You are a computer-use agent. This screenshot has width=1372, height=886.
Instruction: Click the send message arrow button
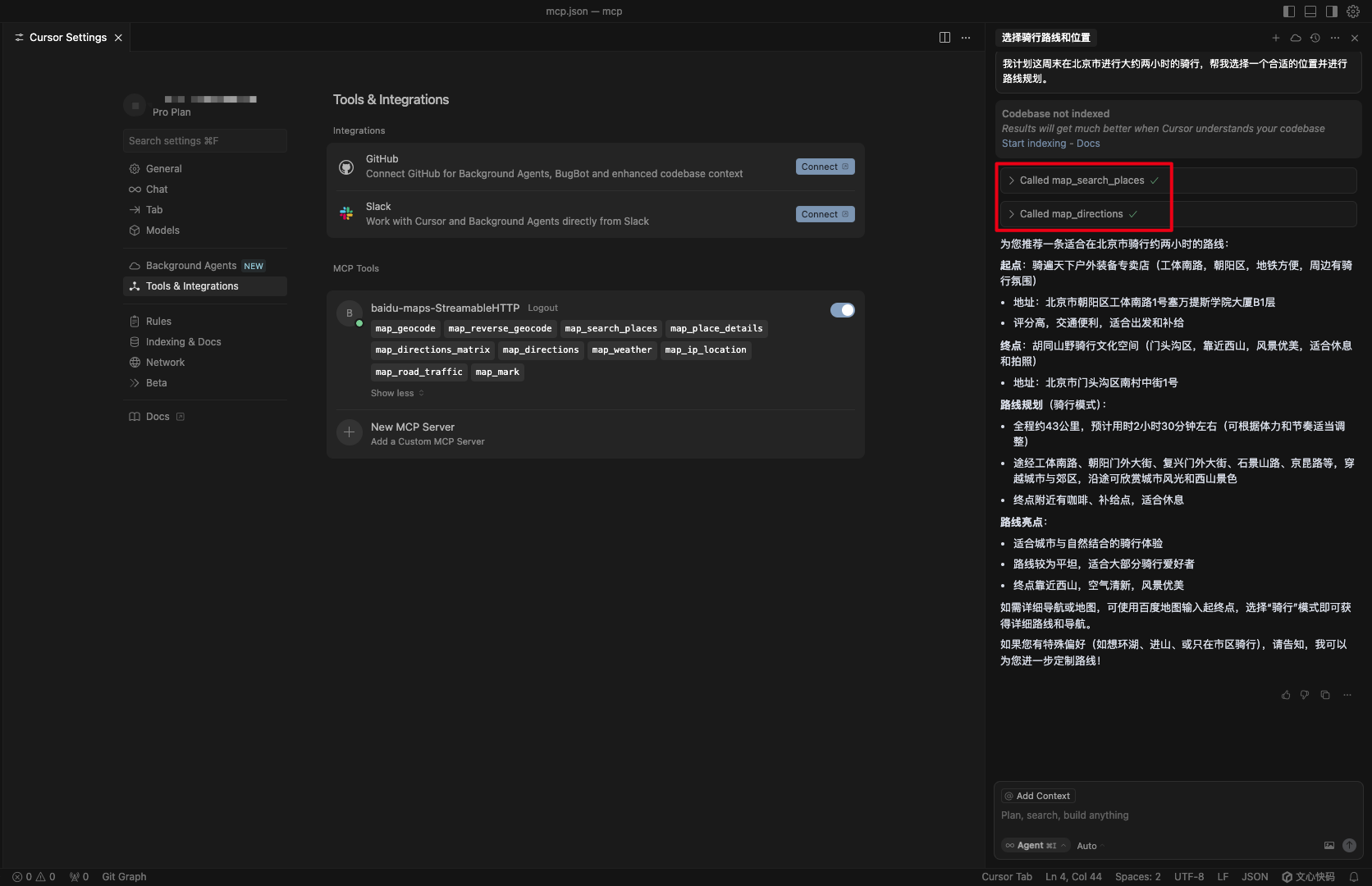[1349, 846]
